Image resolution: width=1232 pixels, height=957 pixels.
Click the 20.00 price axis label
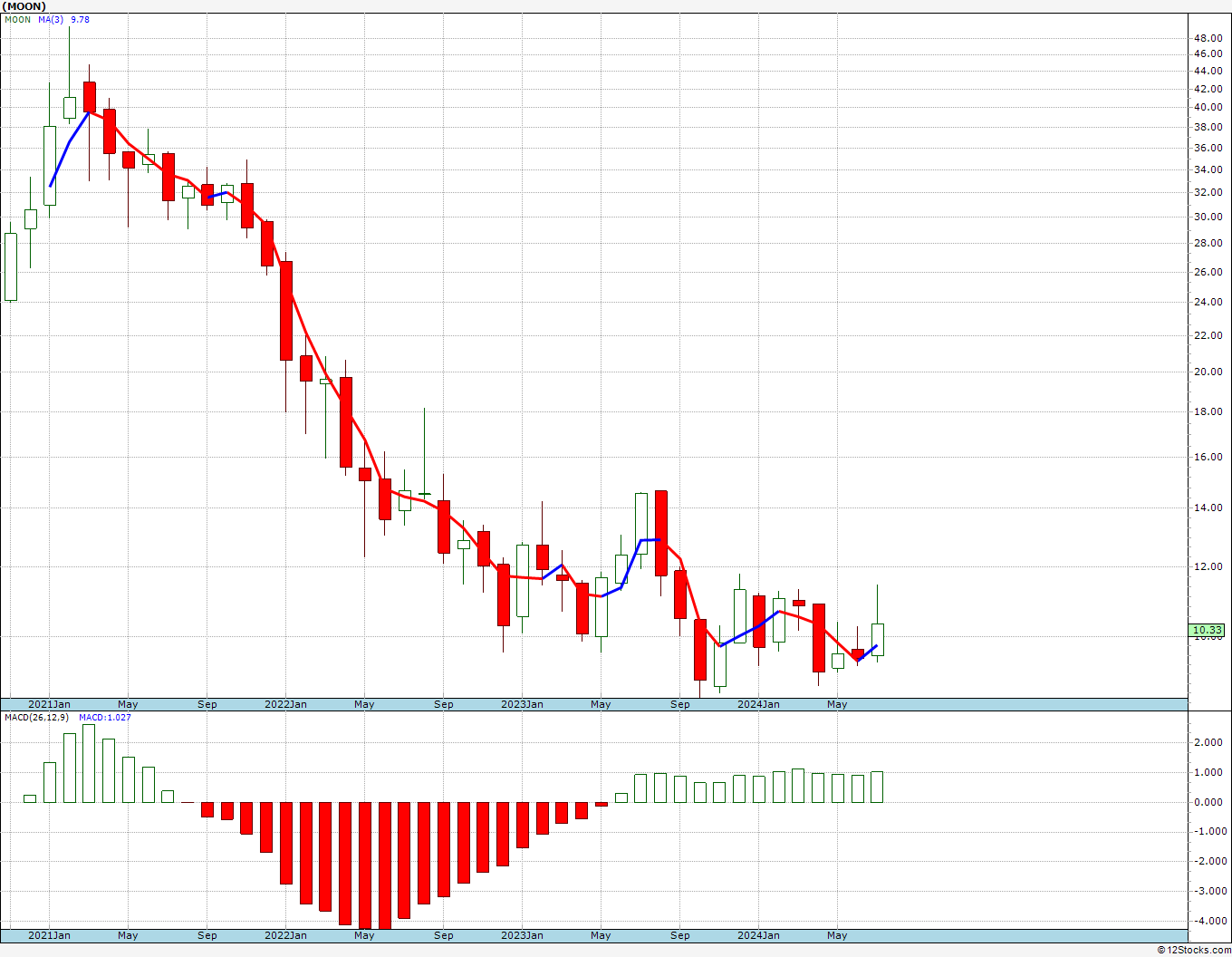coord(1208,372)
